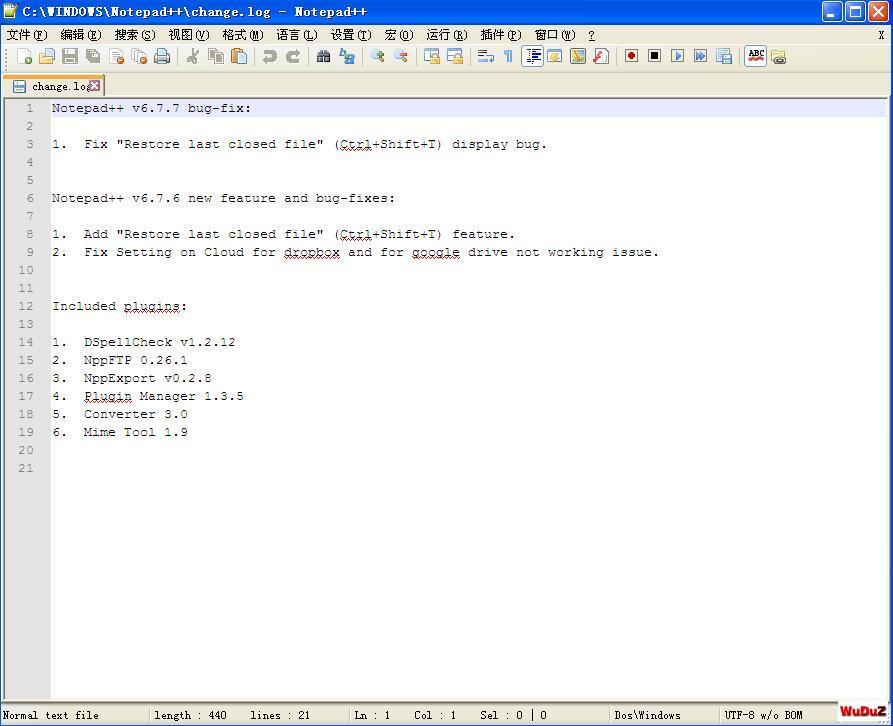Close the current document via toolbar Close icon
The image size is (893, 726).
click(117, 56)
